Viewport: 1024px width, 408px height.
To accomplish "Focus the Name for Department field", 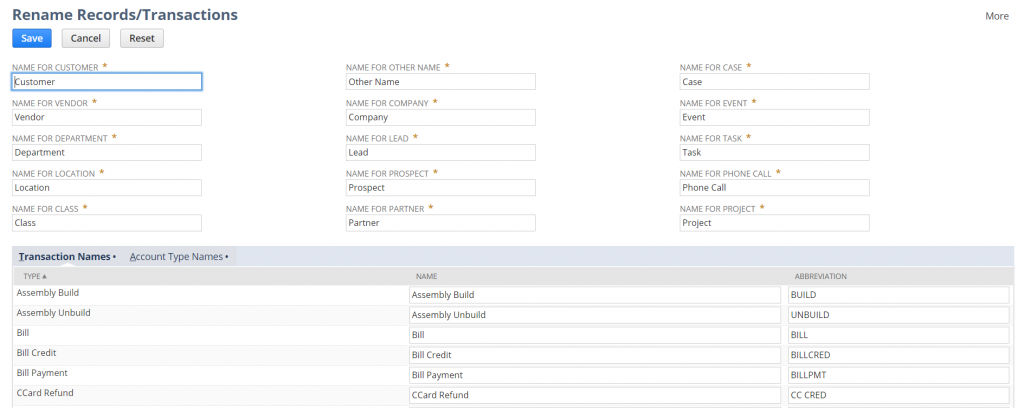I will click(107, 152).
